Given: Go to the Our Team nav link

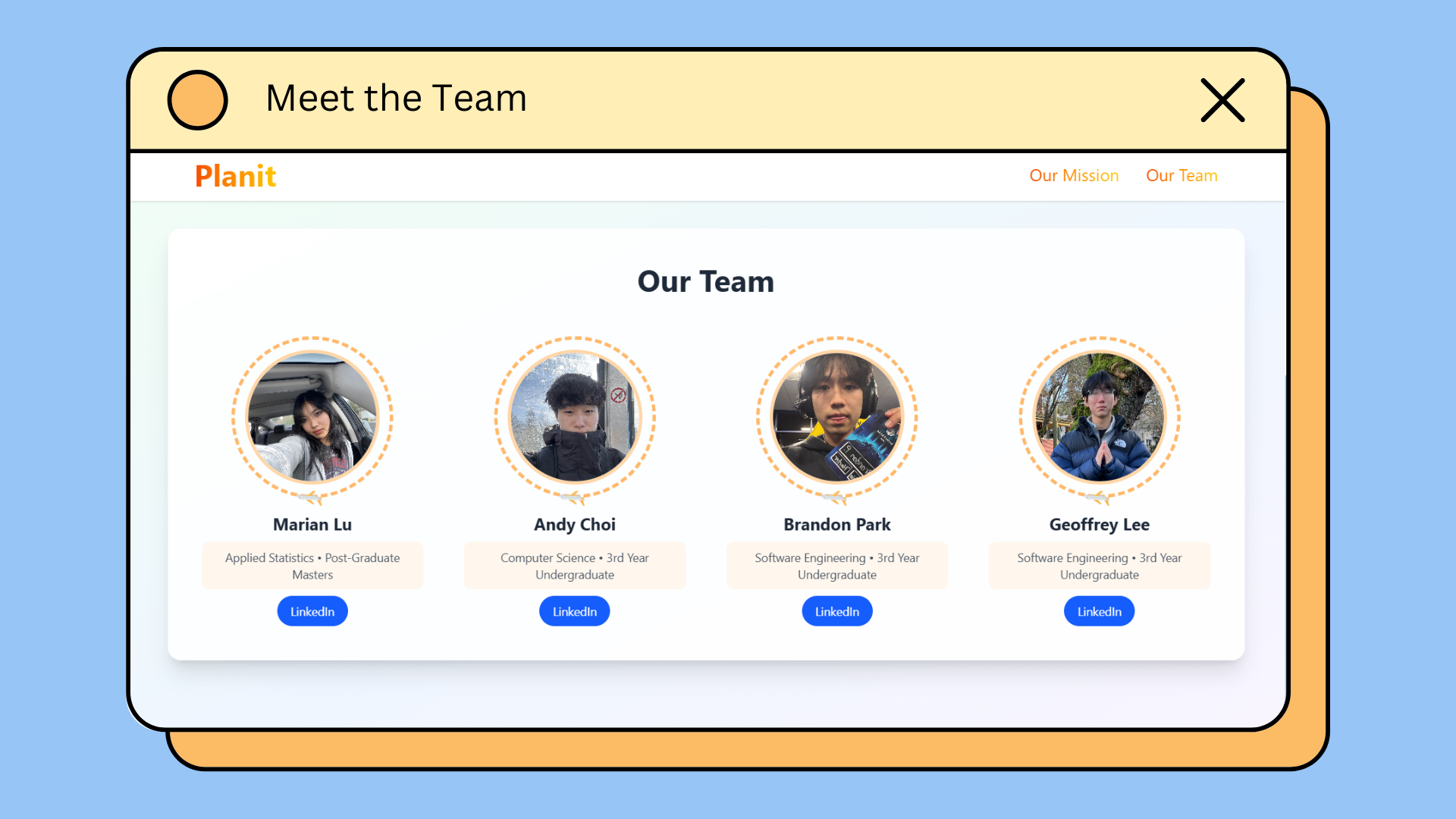Looking at the screenshot, I should pyautogui.click(x=1181, y=175).
